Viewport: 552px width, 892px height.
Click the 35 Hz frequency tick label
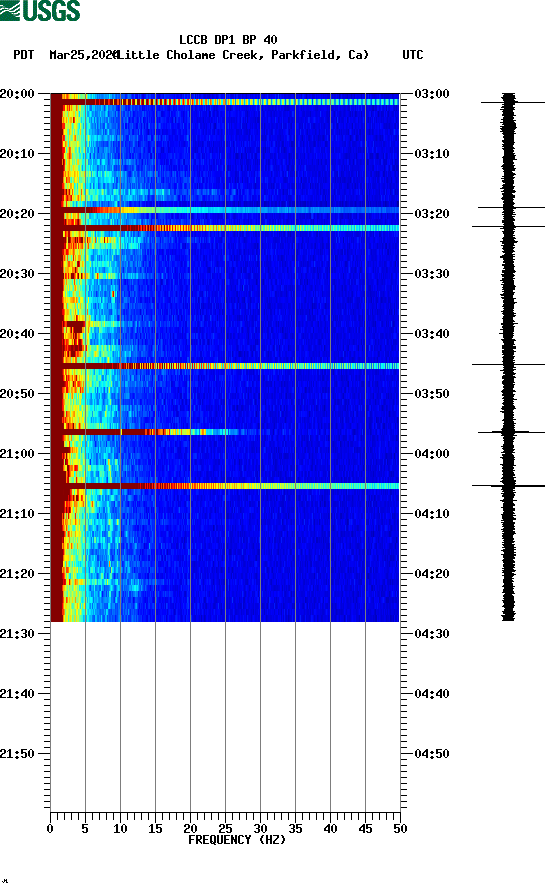(x=295, y=829)
